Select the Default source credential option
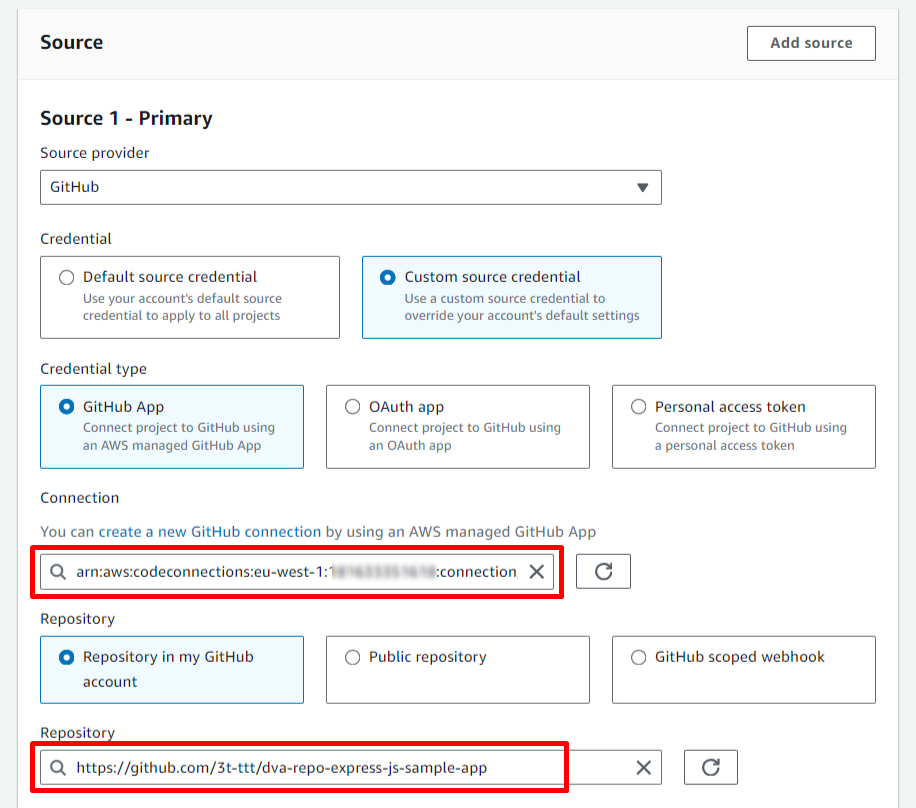 pyautogui.click(x=190, y=297)
